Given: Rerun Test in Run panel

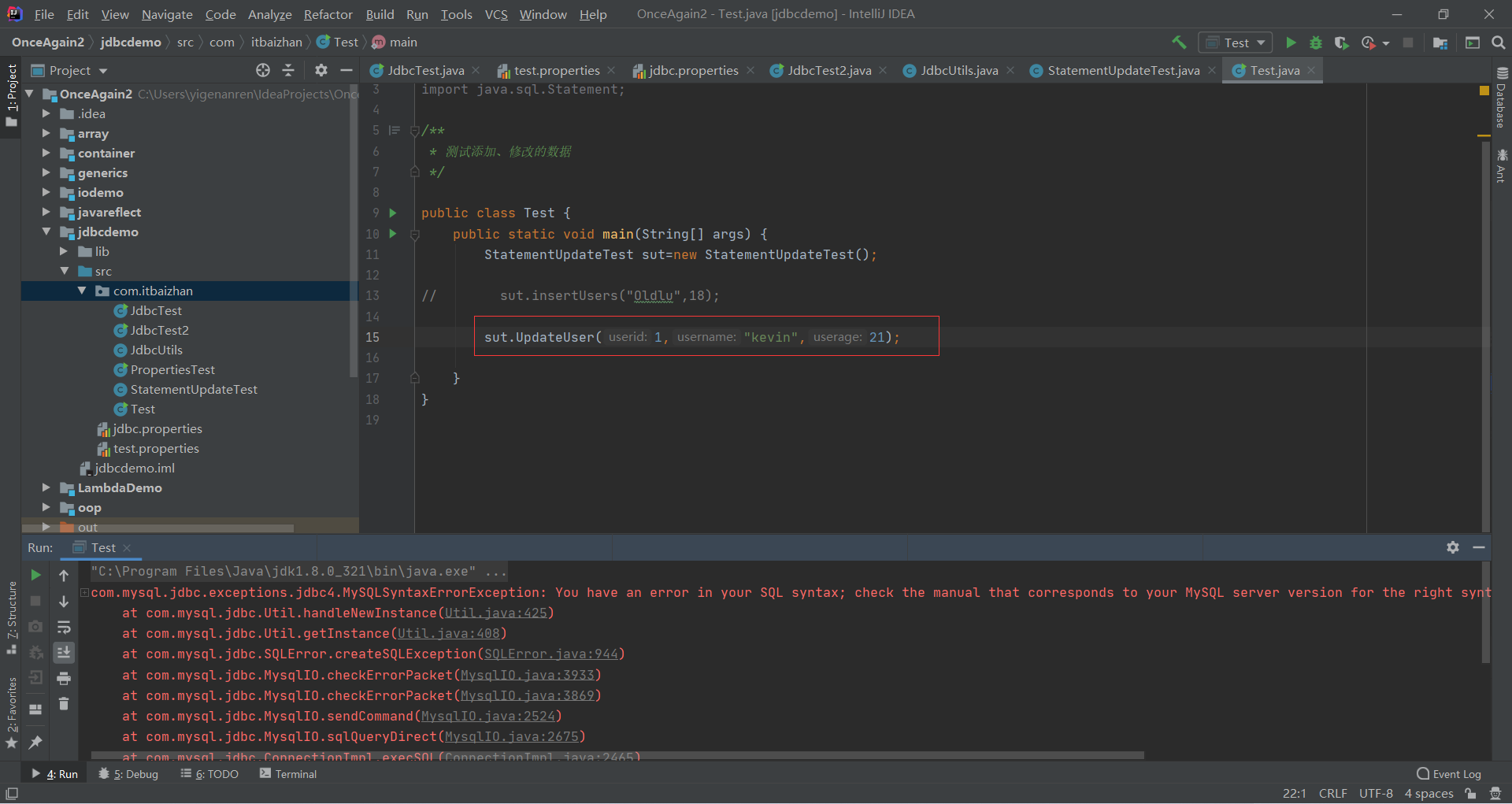Looking at the screenshot, I should tap(35, 576).
